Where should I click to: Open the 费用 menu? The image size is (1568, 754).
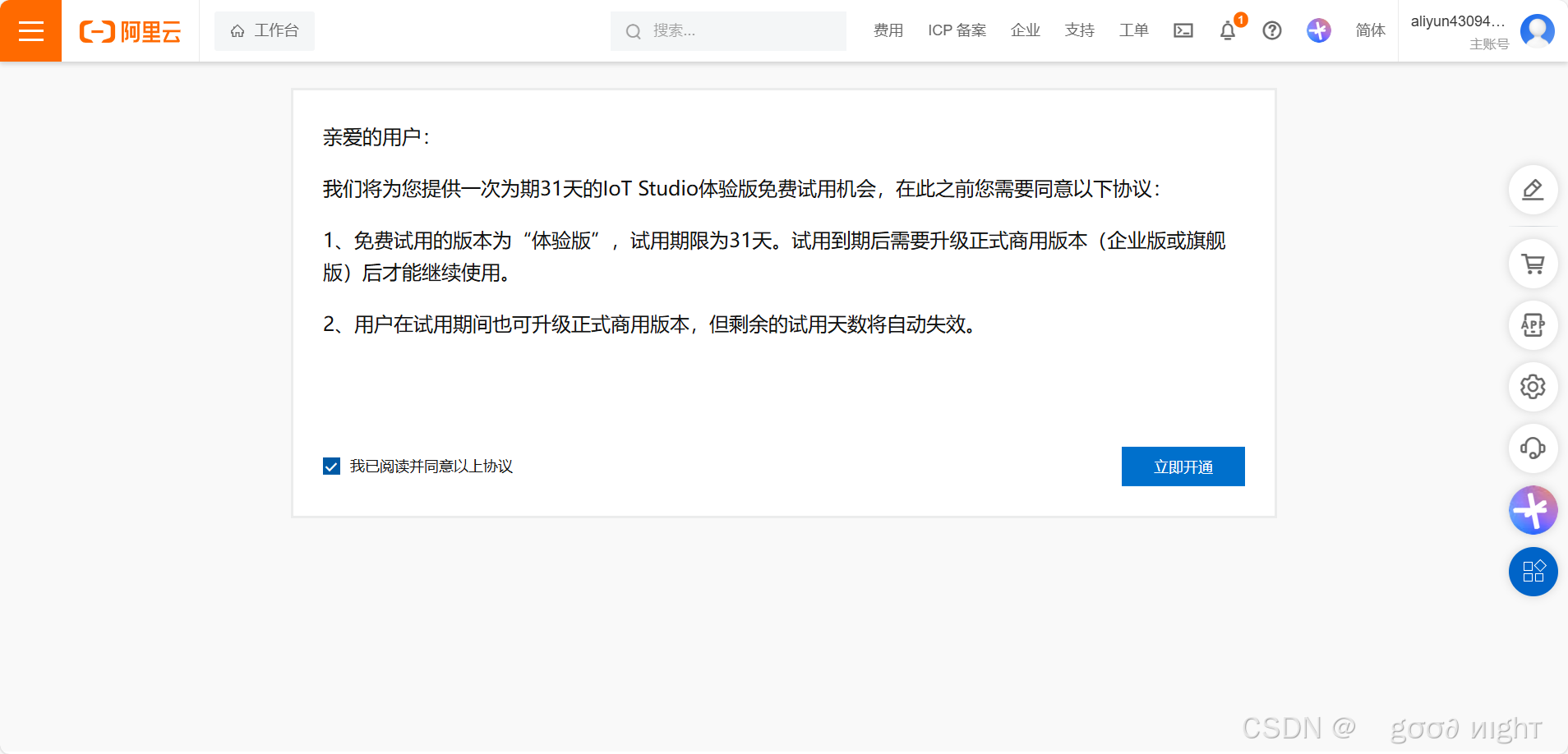click(x=888, y=30)
